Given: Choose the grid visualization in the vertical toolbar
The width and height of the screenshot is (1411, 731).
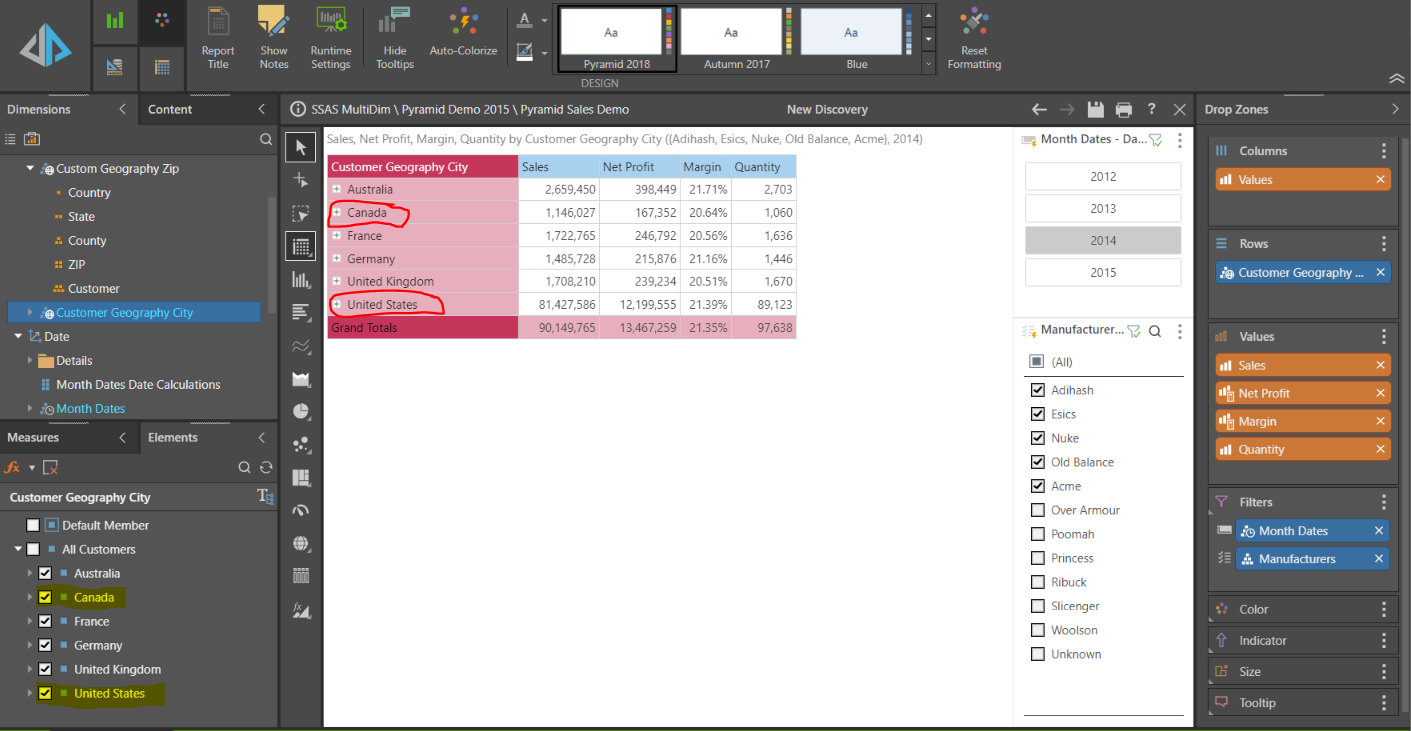Looking at the screenshot, I should click(300, 246).
